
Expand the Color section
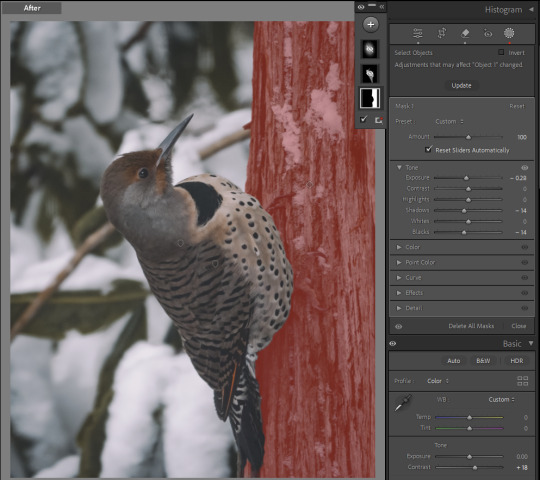(399, 247)
